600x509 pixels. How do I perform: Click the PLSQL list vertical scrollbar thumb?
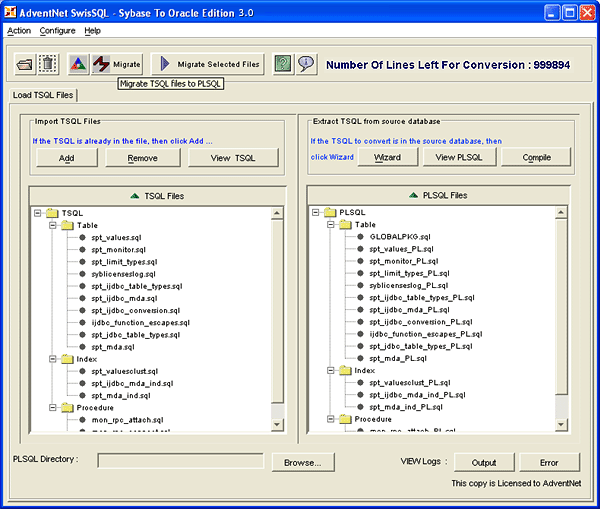(561, 306)
